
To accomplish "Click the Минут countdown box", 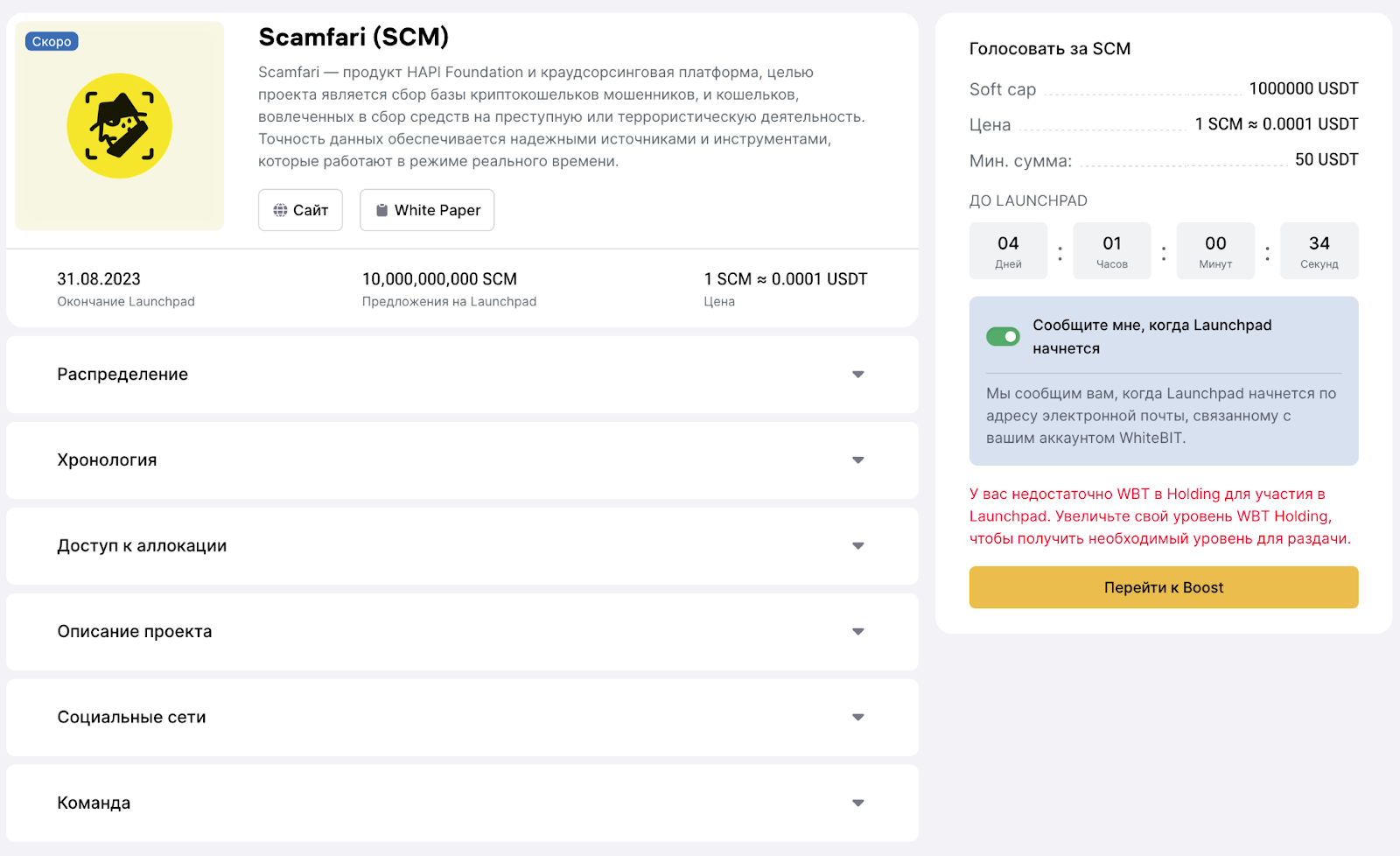I will [x=1215, y=251].
